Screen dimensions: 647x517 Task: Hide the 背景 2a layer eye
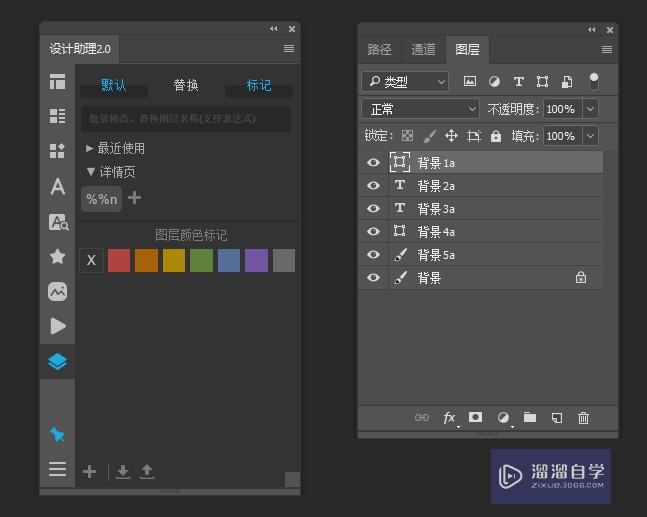(x=373, y=185)
